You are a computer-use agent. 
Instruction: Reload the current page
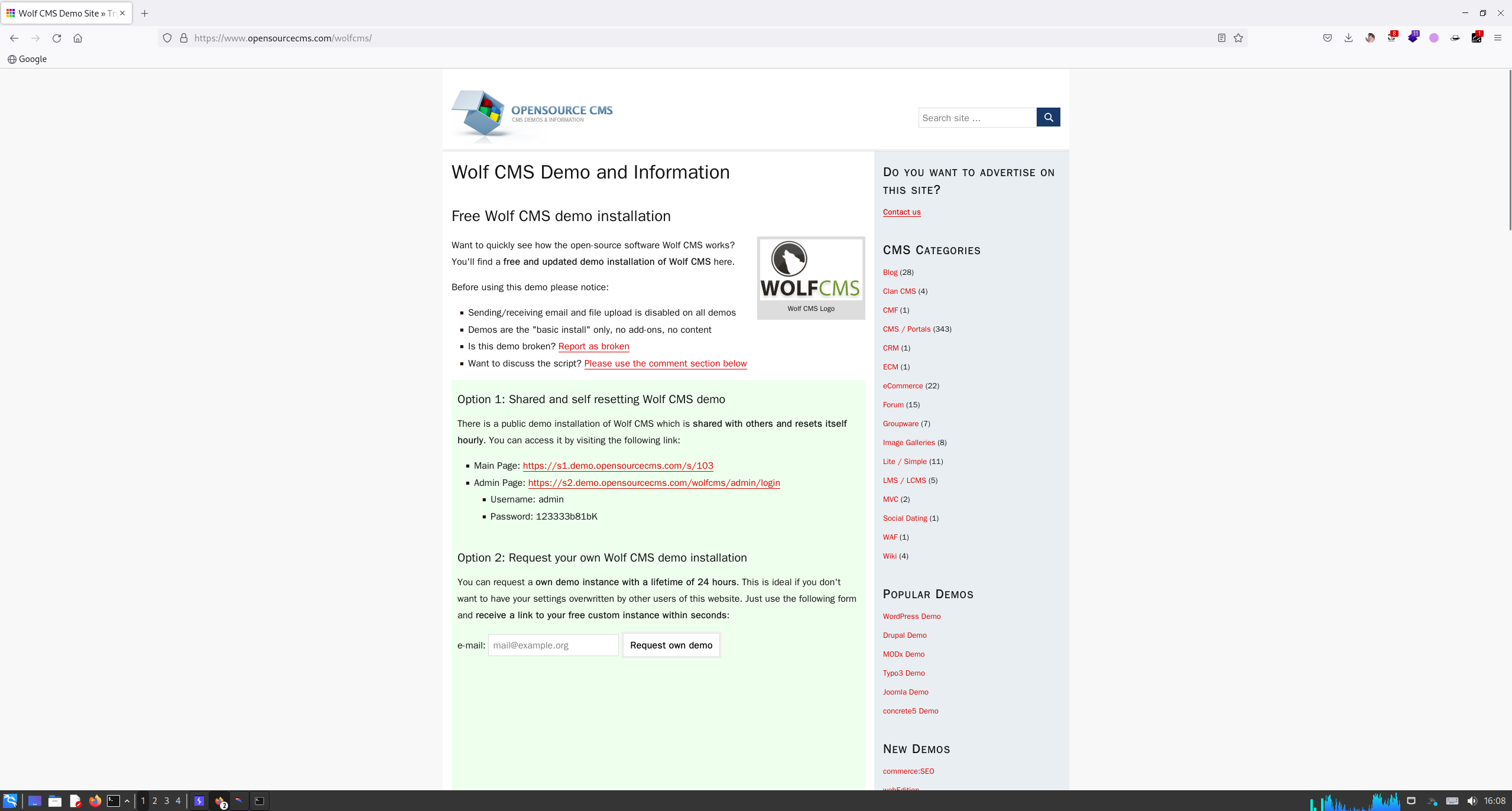point(57,38)
